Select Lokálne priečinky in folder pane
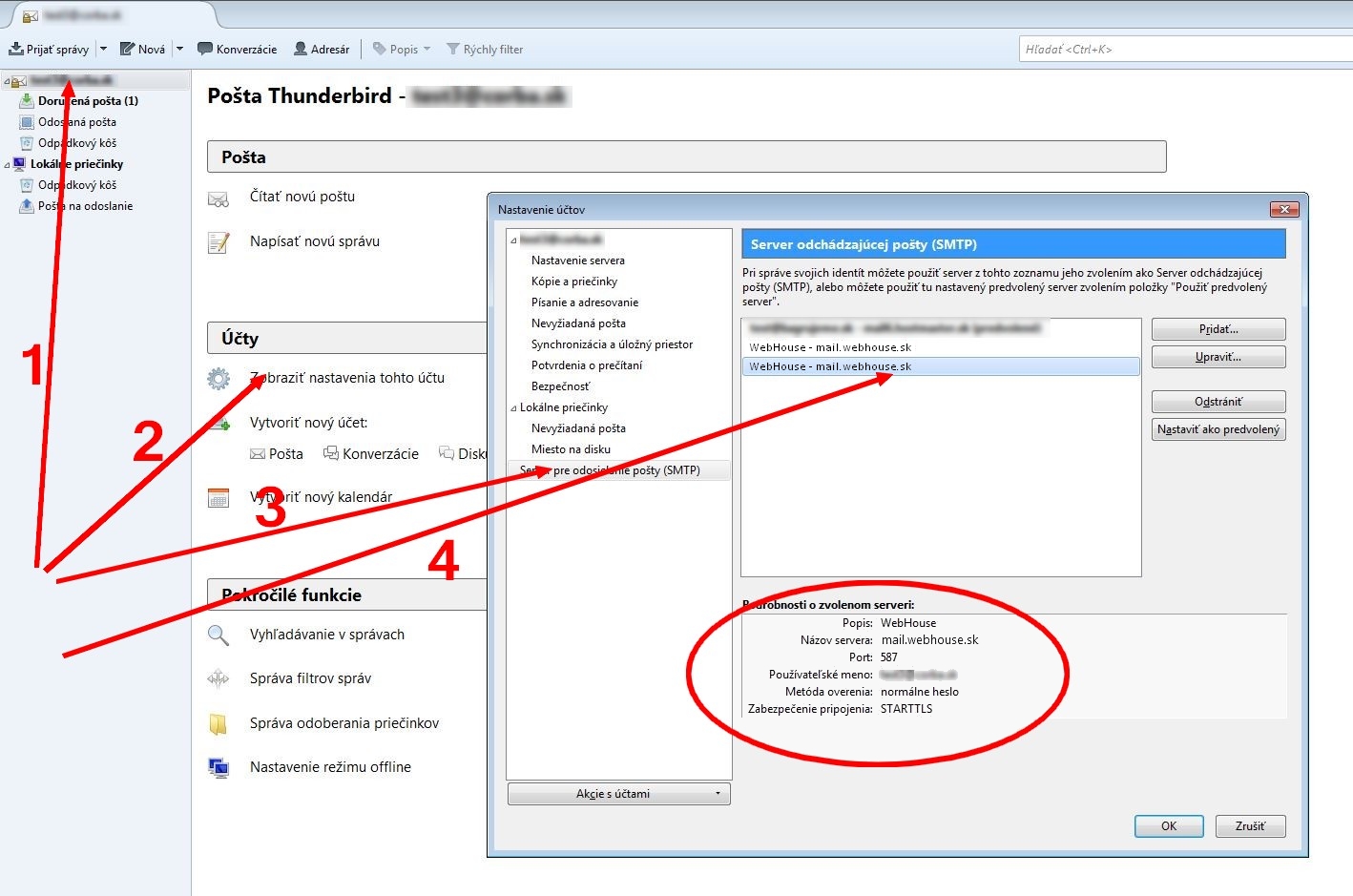This screenshot has height=896, width=1353. pyautogui.click(x=76, y=163)
